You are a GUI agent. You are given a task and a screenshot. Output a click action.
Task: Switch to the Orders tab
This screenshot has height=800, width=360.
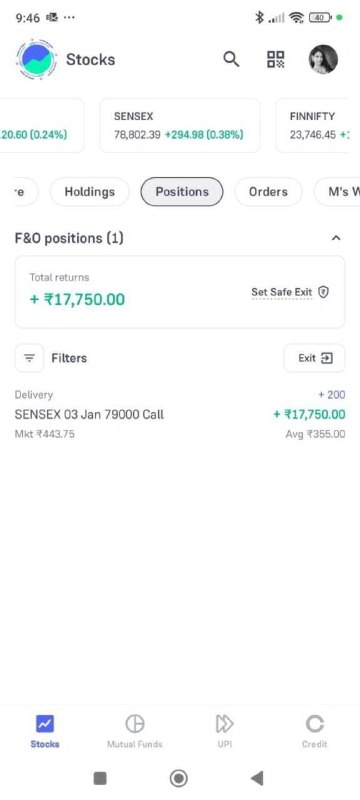268,192
